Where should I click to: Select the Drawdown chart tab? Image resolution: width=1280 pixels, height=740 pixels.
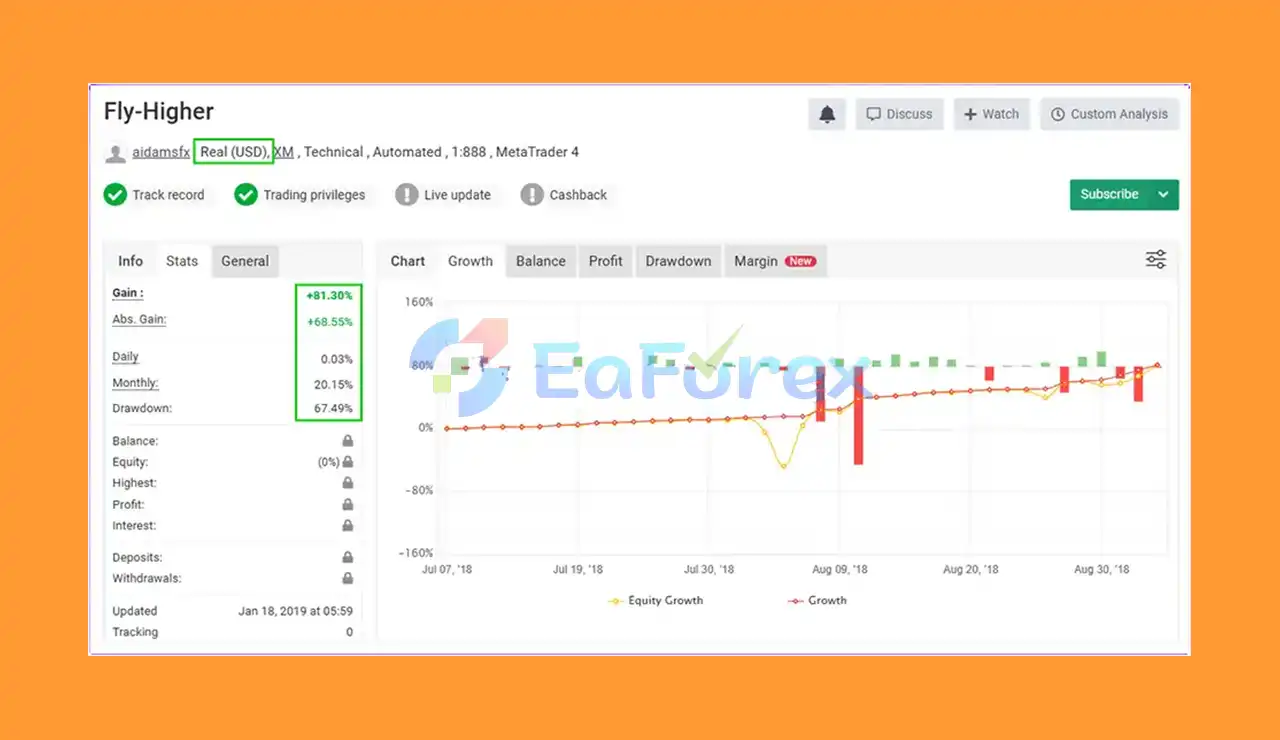[678, 261]
